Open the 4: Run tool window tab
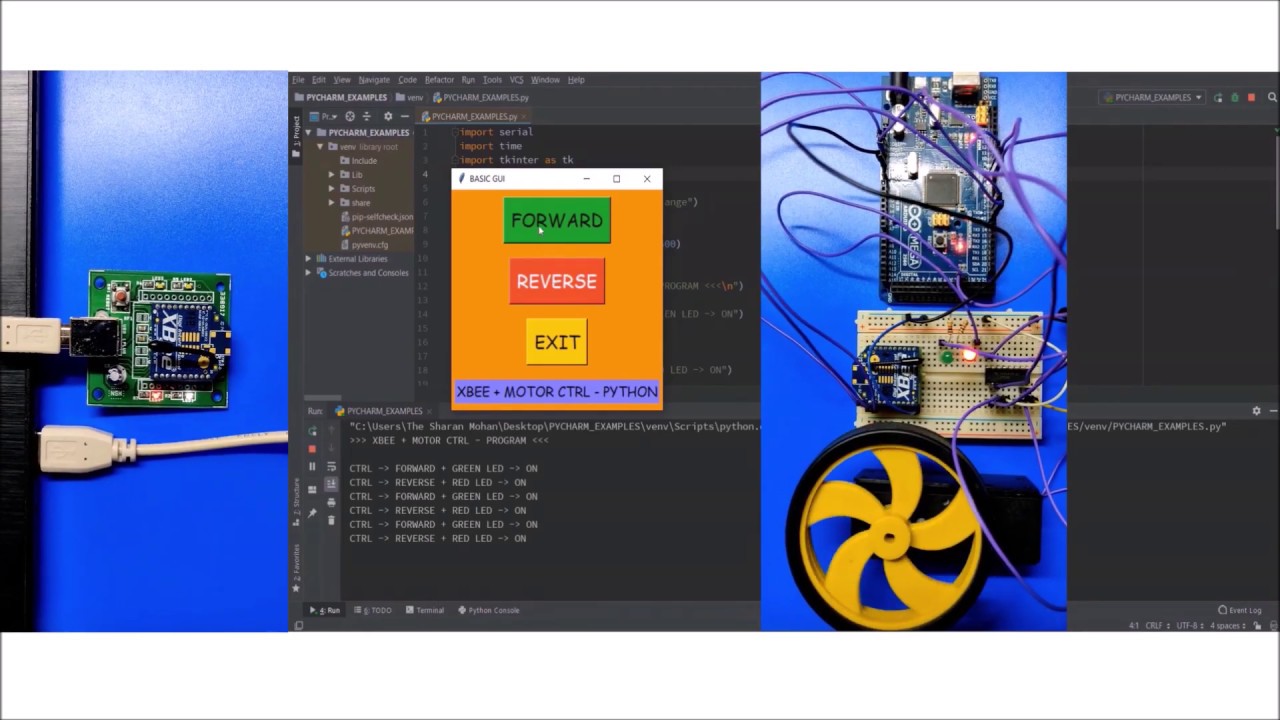The image size is (1280, 720). click(x=325, y=610)
